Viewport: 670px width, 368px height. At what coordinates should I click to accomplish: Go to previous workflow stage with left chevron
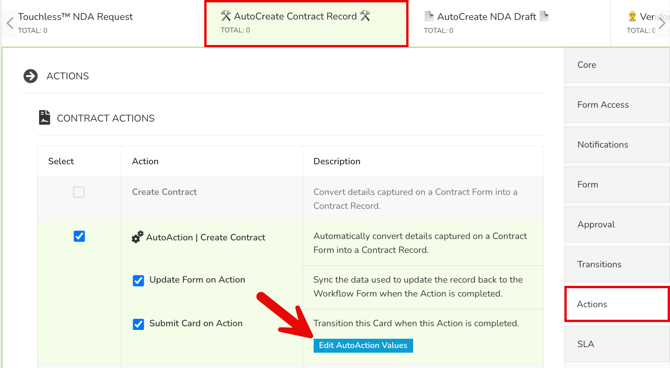click(10, 23)
